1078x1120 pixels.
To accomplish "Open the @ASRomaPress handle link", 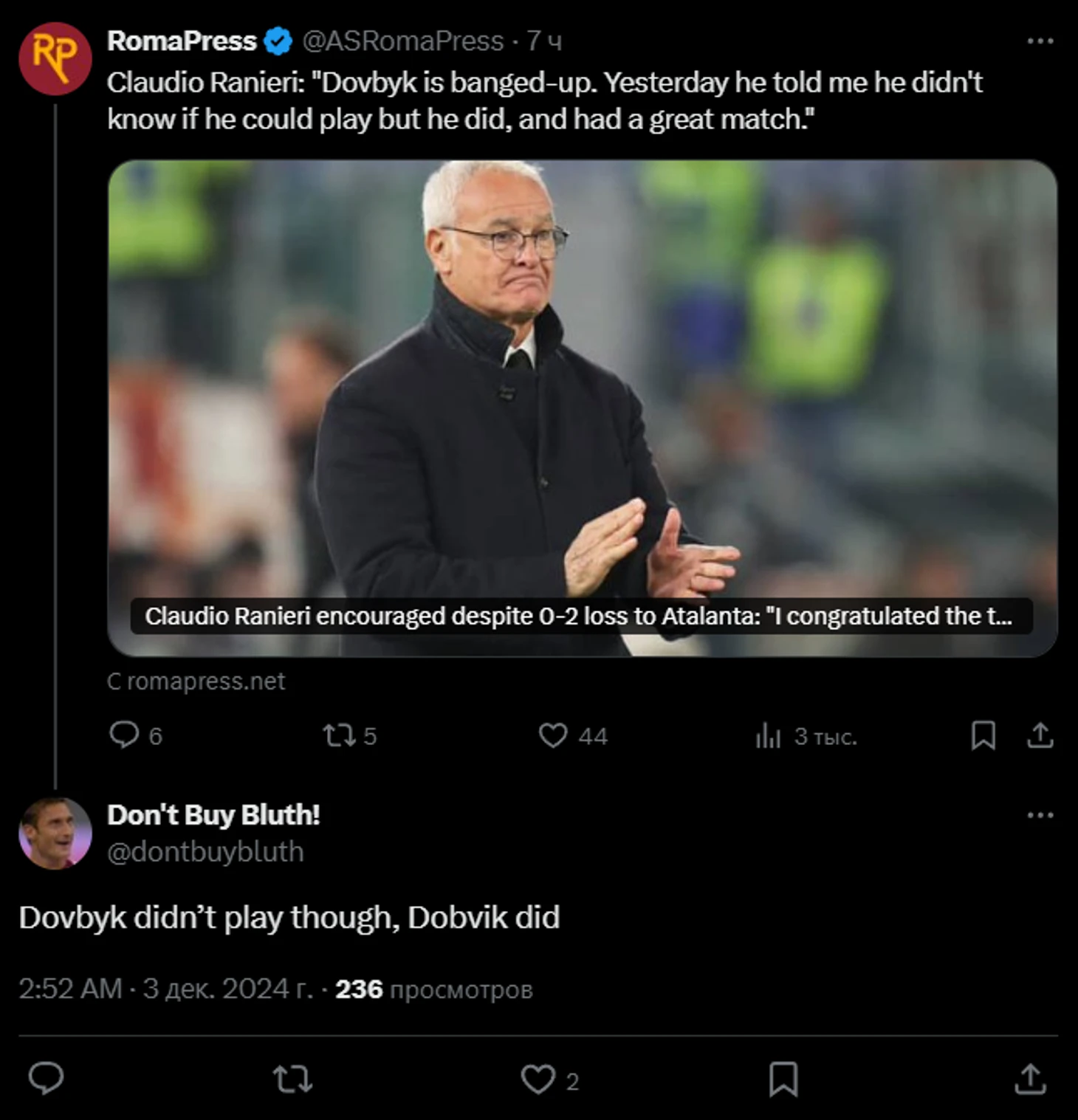I will tap(402, 41).
